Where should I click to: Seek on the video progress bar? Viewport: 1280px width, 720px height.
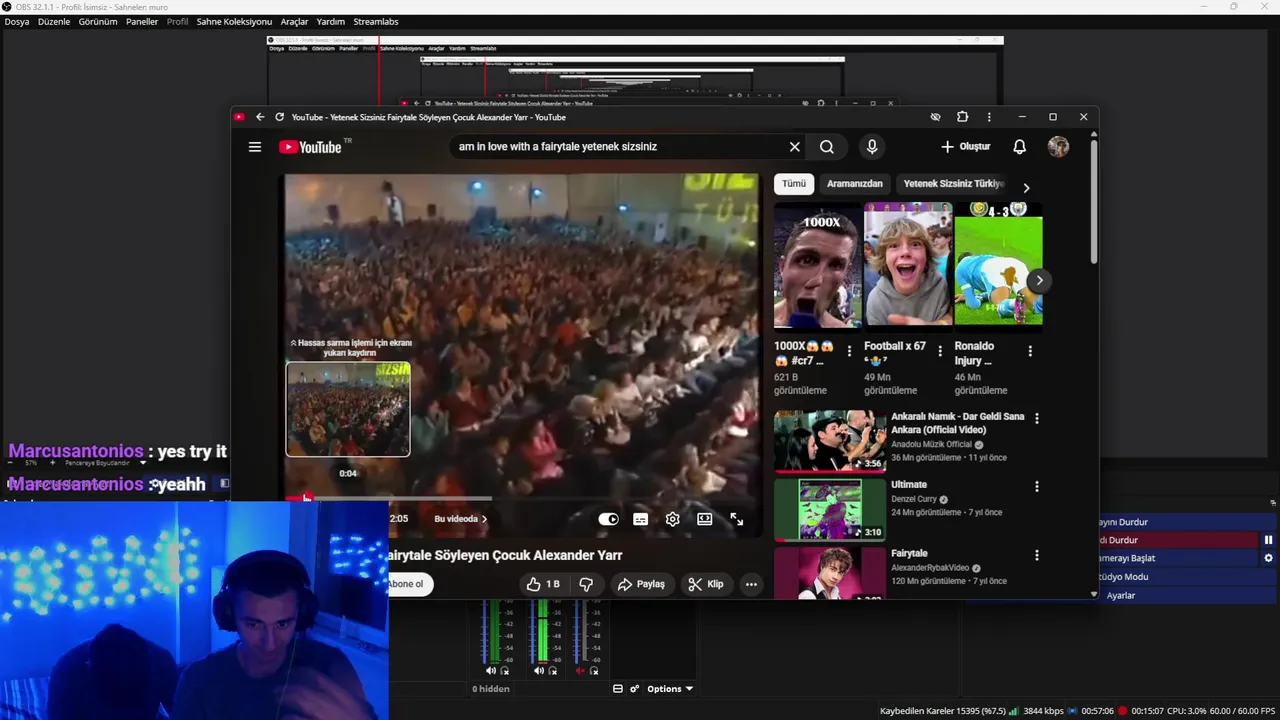pyautogui.click(x=523, y=498)
